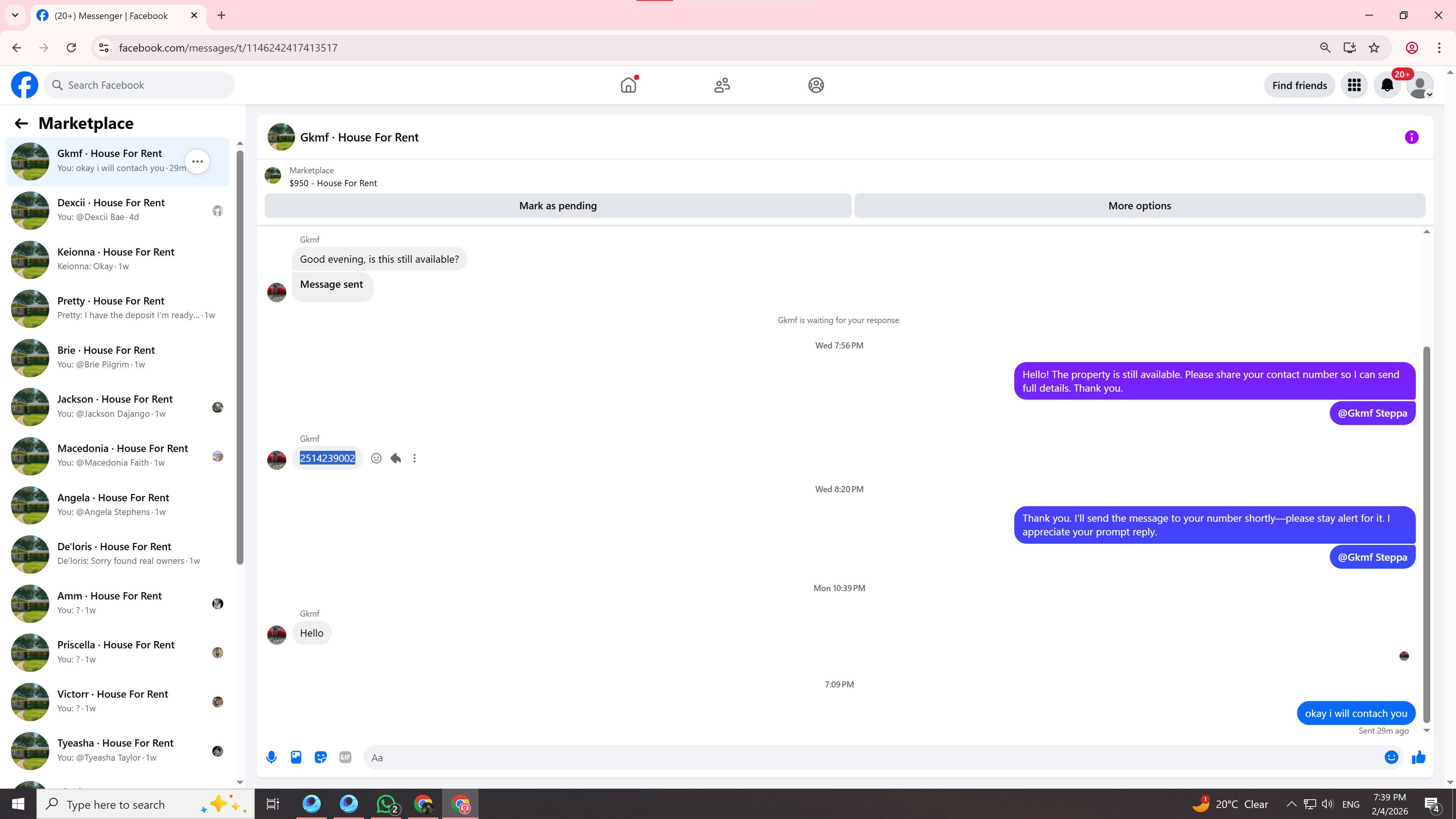Open more actions for phone number message
This screenshot has height=819, width=1456.
click(x=414, y=458)
